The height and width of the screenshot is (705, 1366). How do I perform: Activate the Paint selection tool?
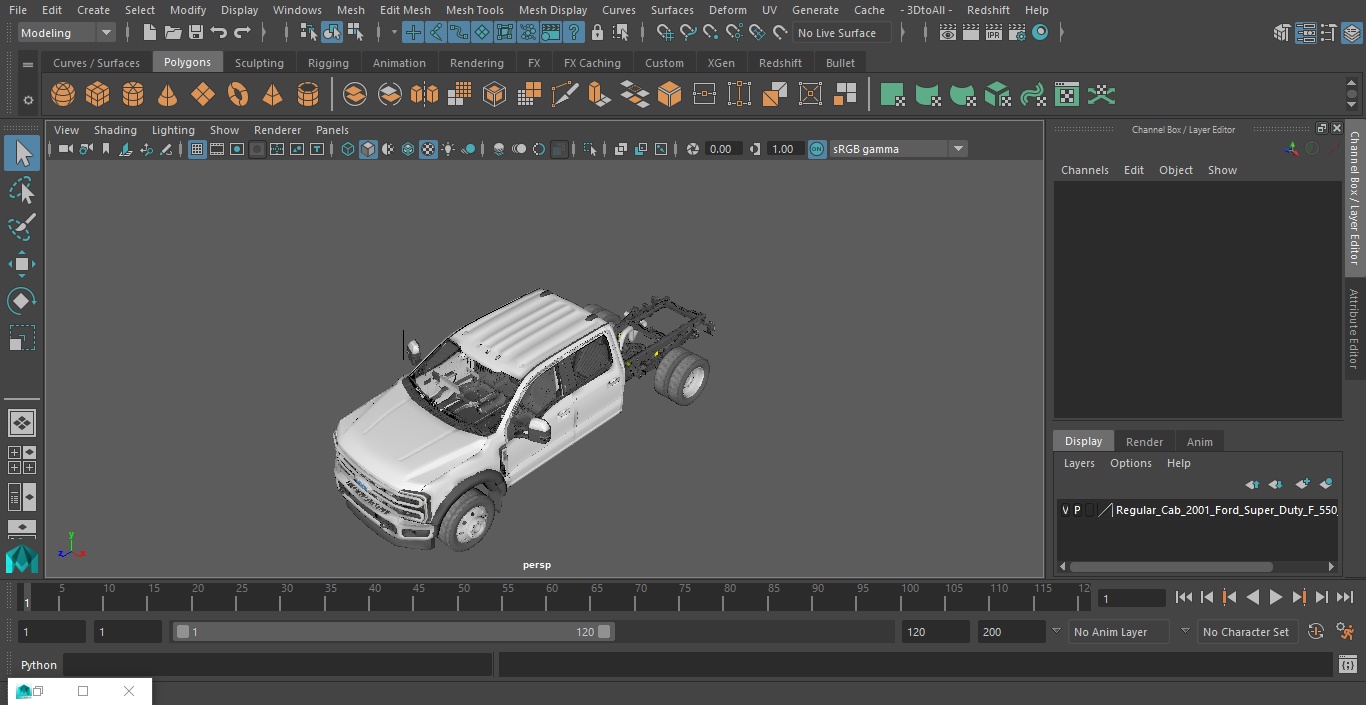coord(21,227)
